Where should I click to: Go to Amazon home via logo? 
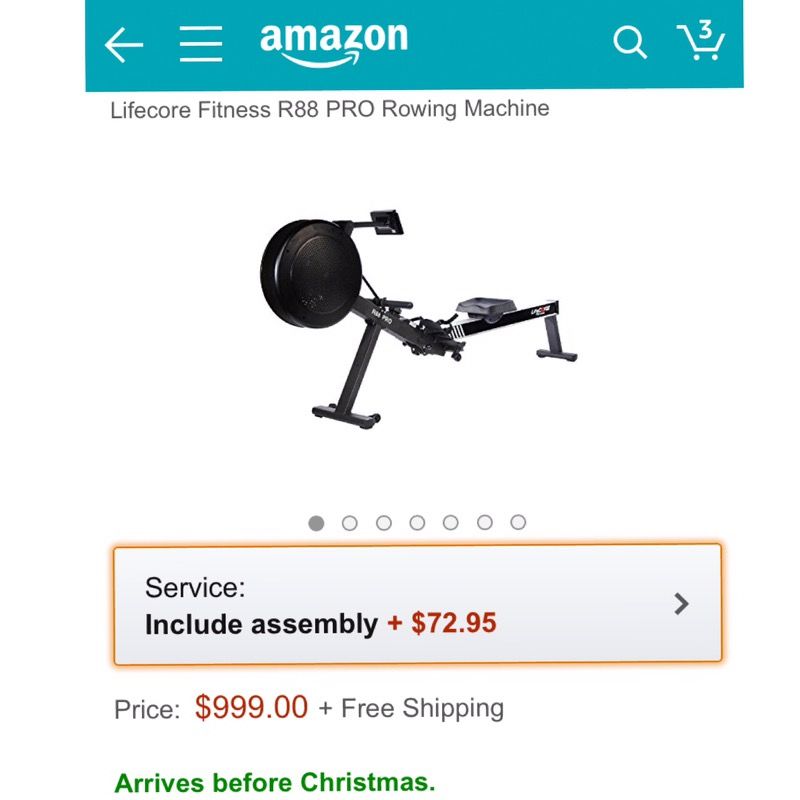pos(334,44)
